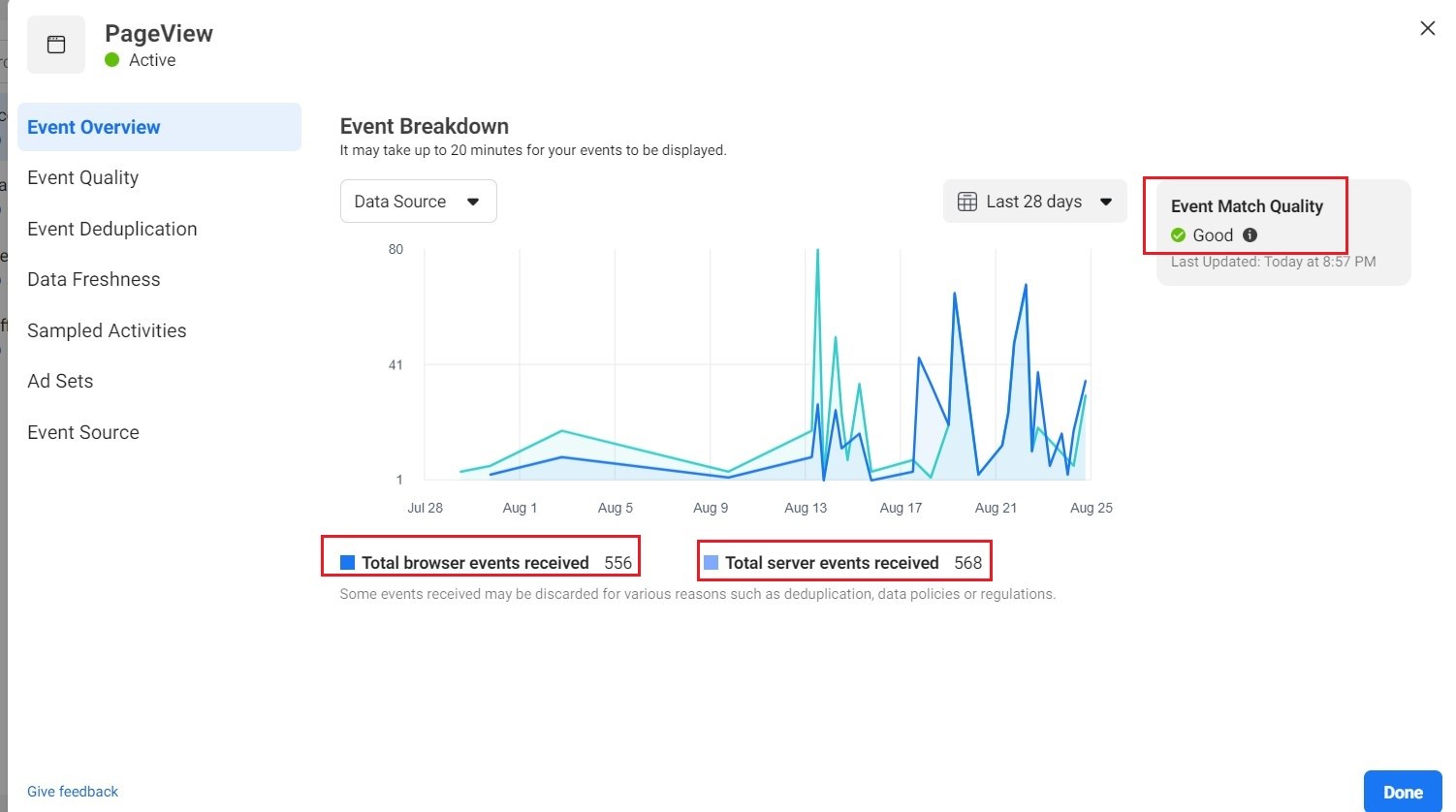The image size is (1456, 812).
Task: Show the Event Source section
Action: coord(83,432)
